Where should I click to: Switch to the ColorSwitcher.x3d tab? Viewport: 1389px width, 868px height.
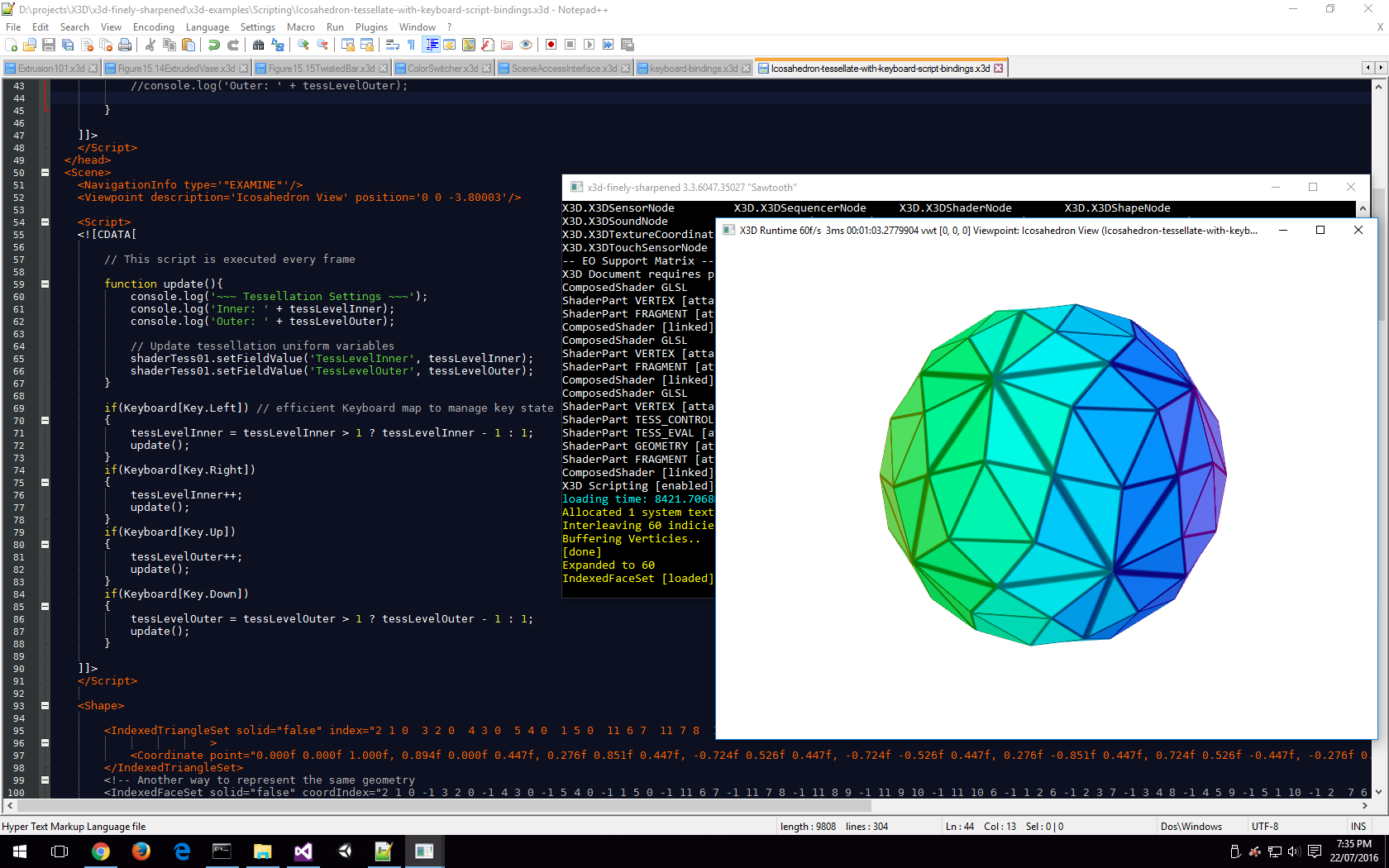click(x=443, y=69)
